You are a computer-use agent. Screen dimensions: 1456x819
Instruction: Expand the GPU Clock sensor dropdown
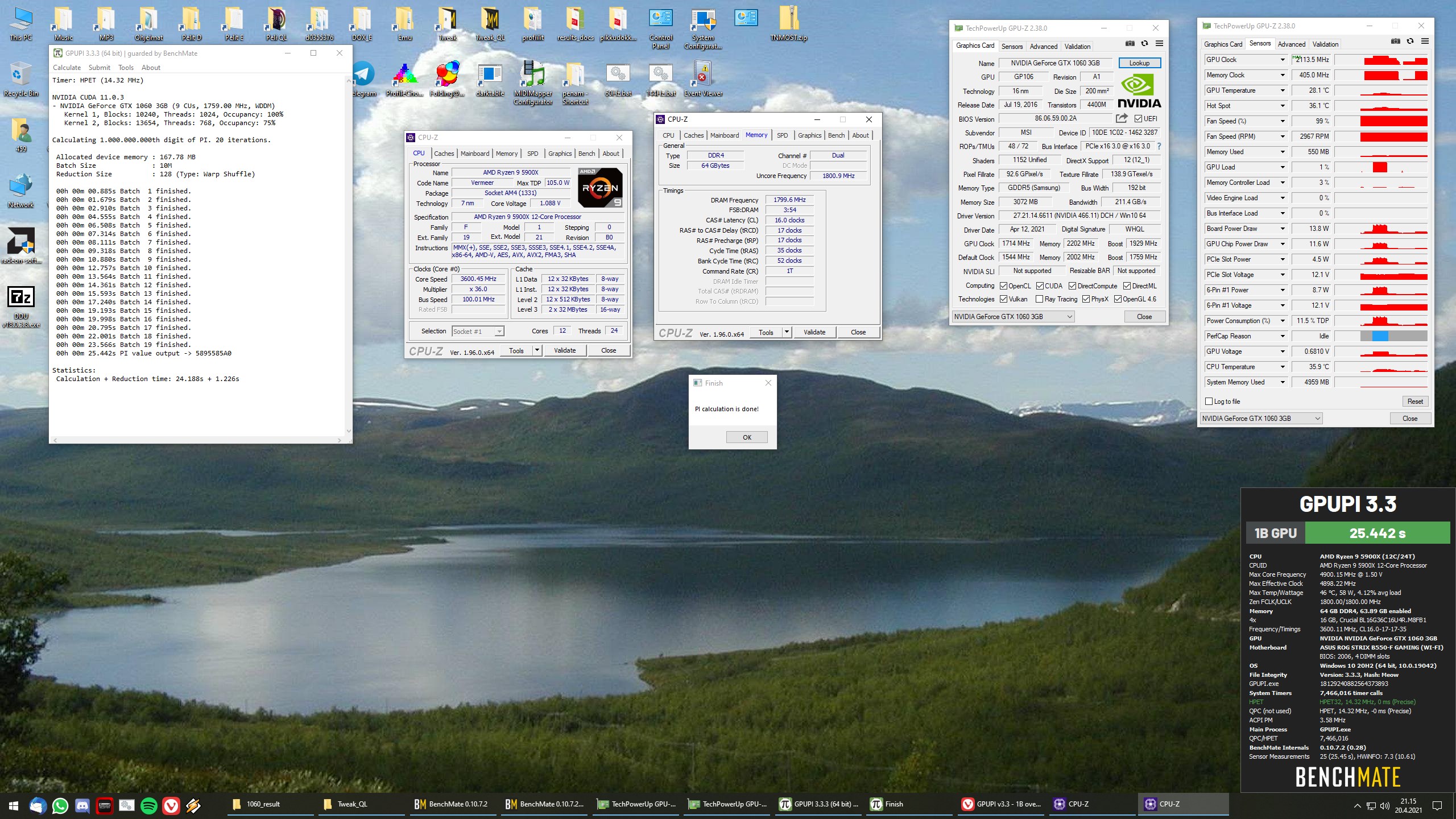pos(1283,60)
